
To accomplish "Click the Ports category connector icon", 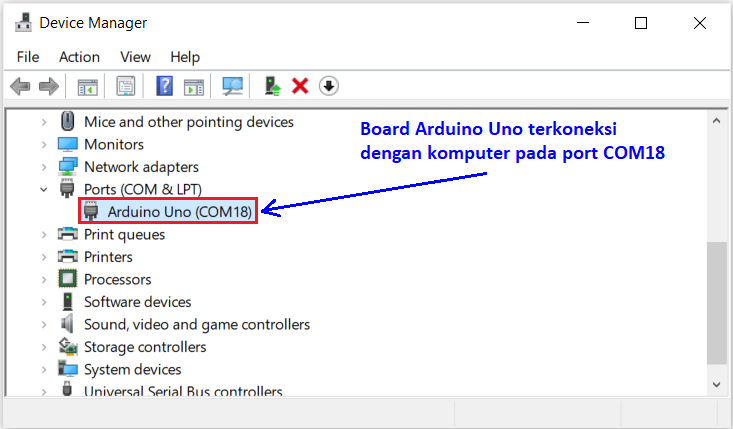I will (x=67, y=188).
